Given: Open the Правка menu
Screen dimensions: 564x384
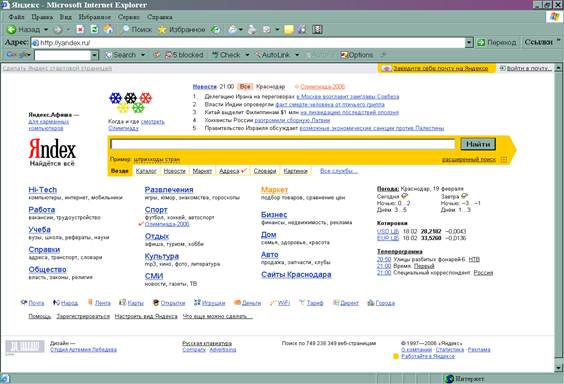Looking at the screenshot, I should tap(42, 17).
